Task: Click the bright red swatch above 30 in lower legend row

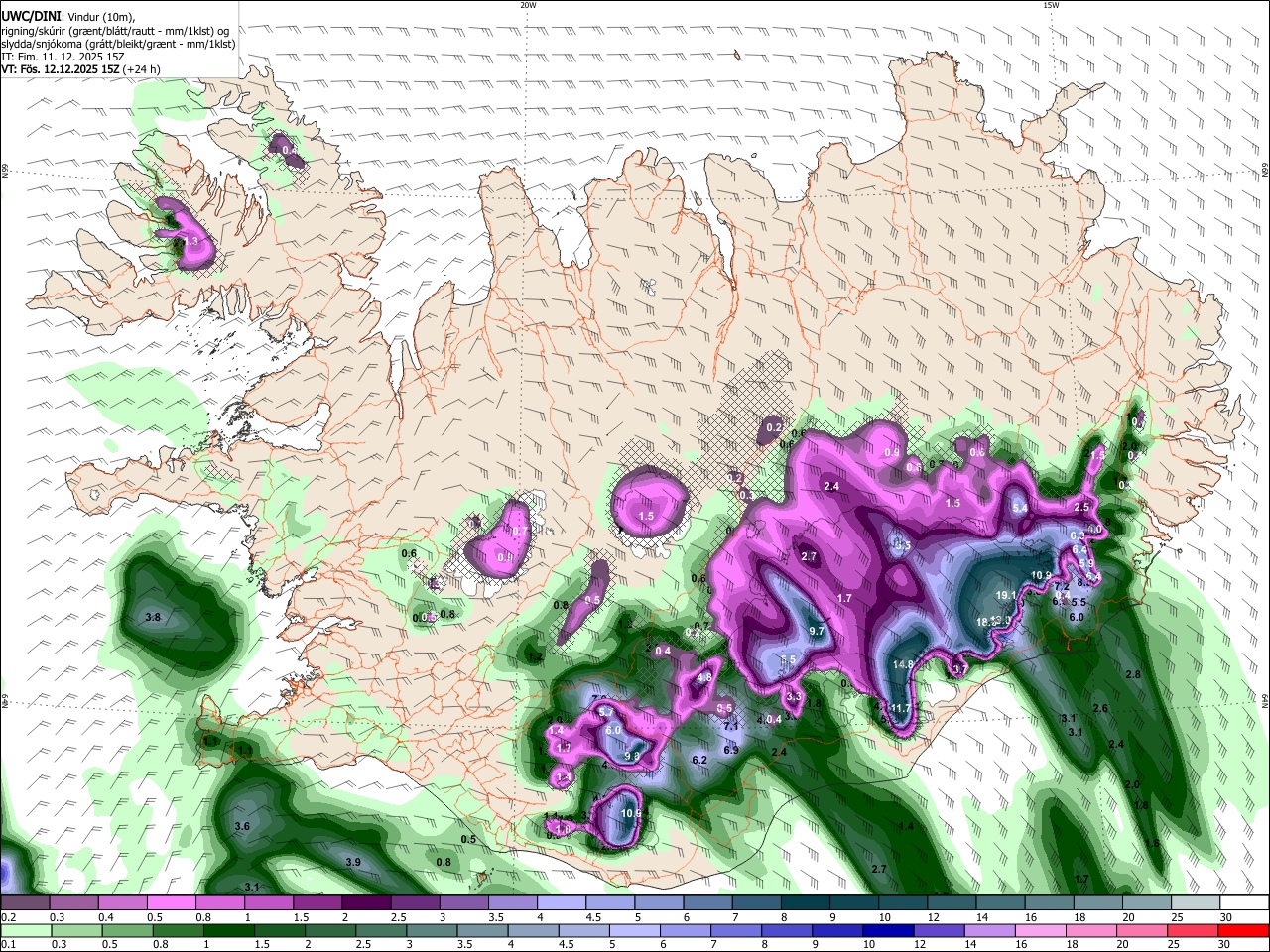Action: (x=1244, y=930)
